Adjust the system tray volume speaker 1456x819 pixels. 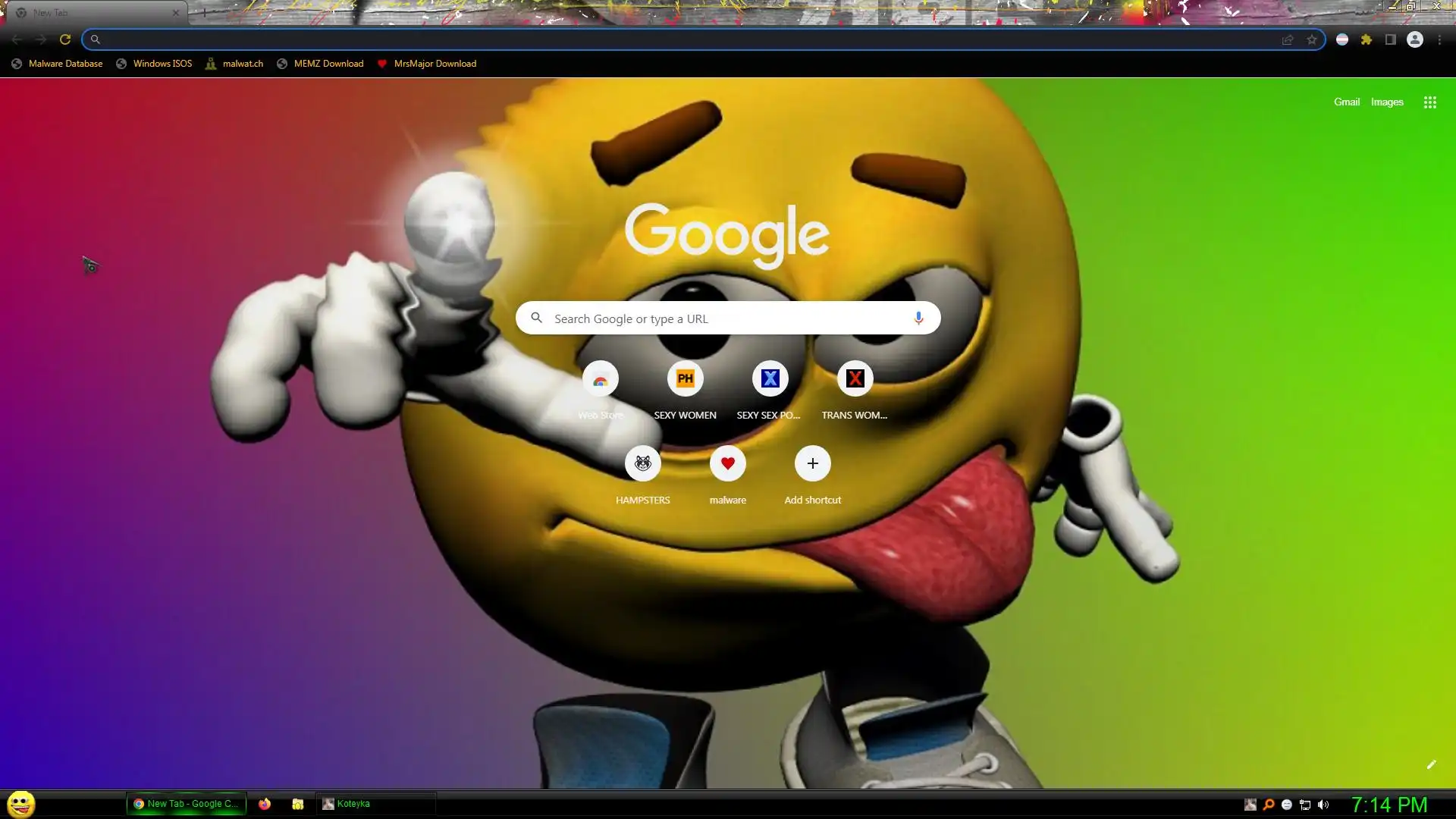click(1323, 805)
